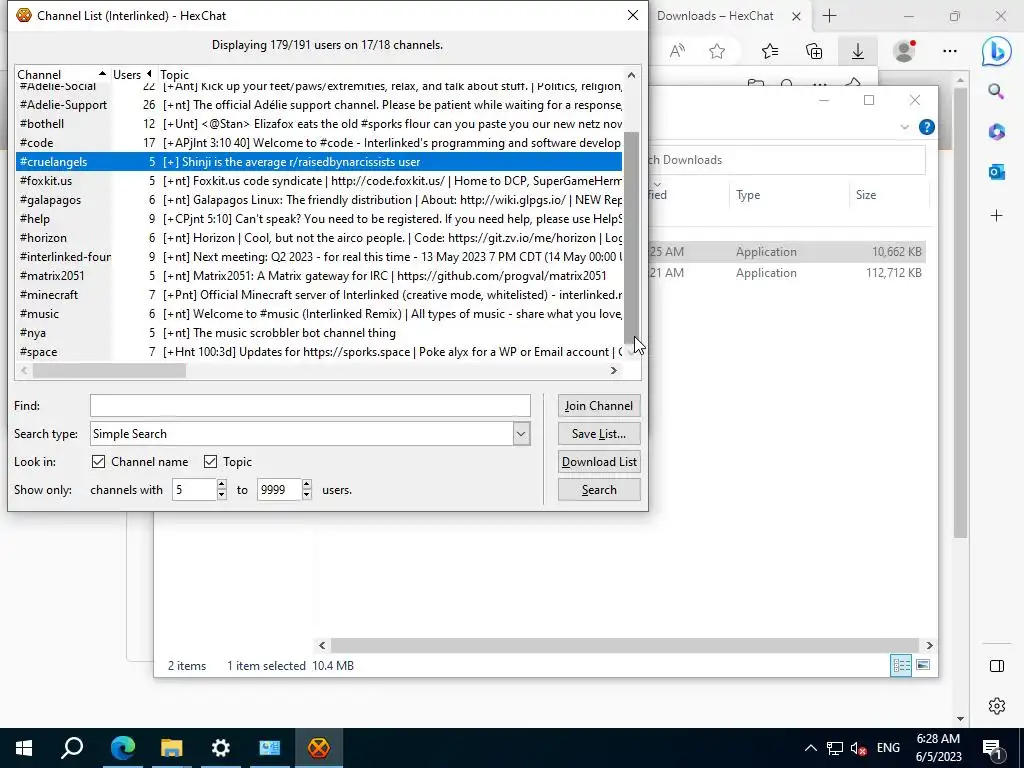
Task: Open Bing Chat sidebar icon
Action: [x=997, y=51]
